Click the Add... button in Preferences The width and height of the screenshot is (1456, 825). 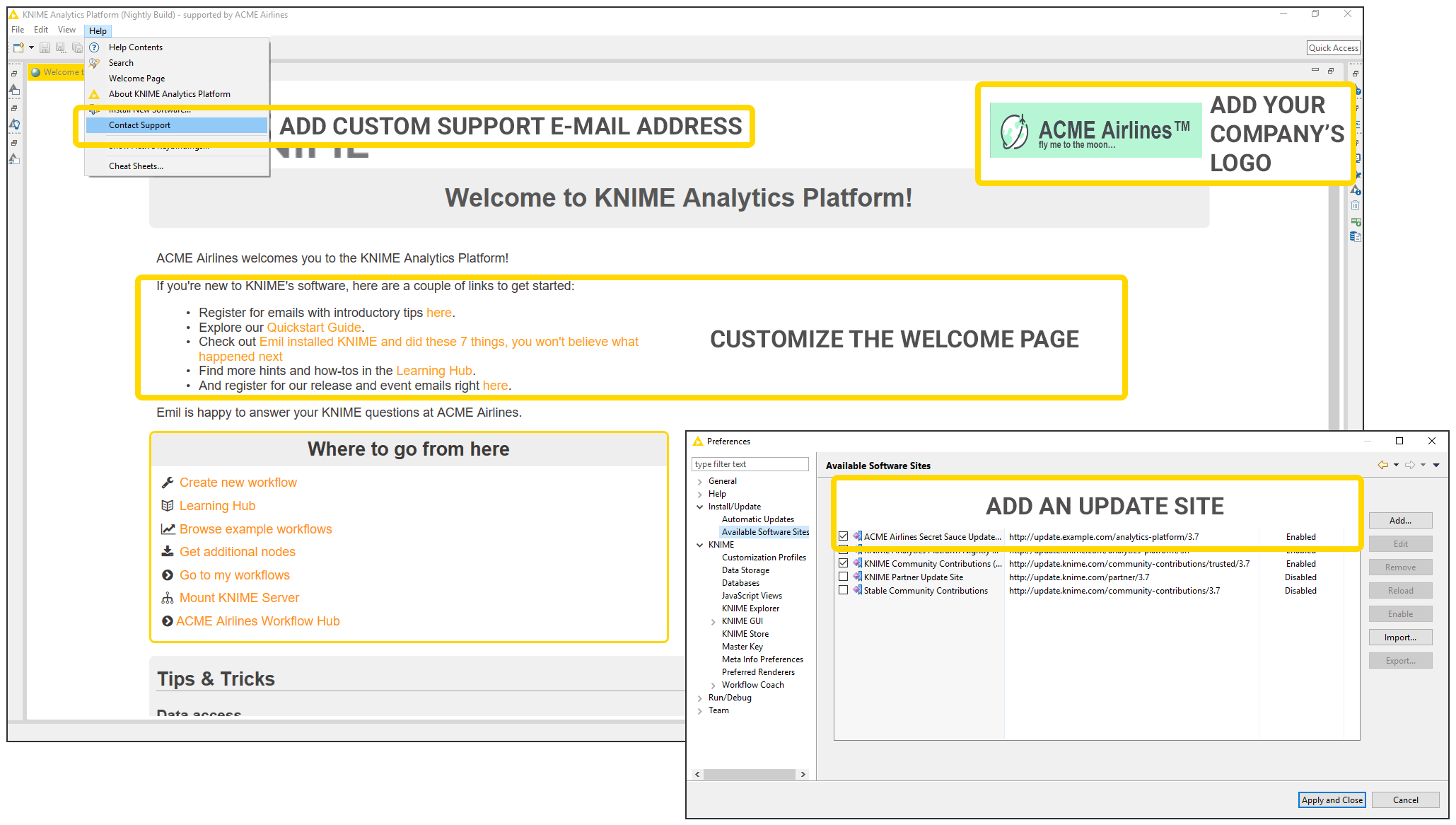tap(1400, 520)
